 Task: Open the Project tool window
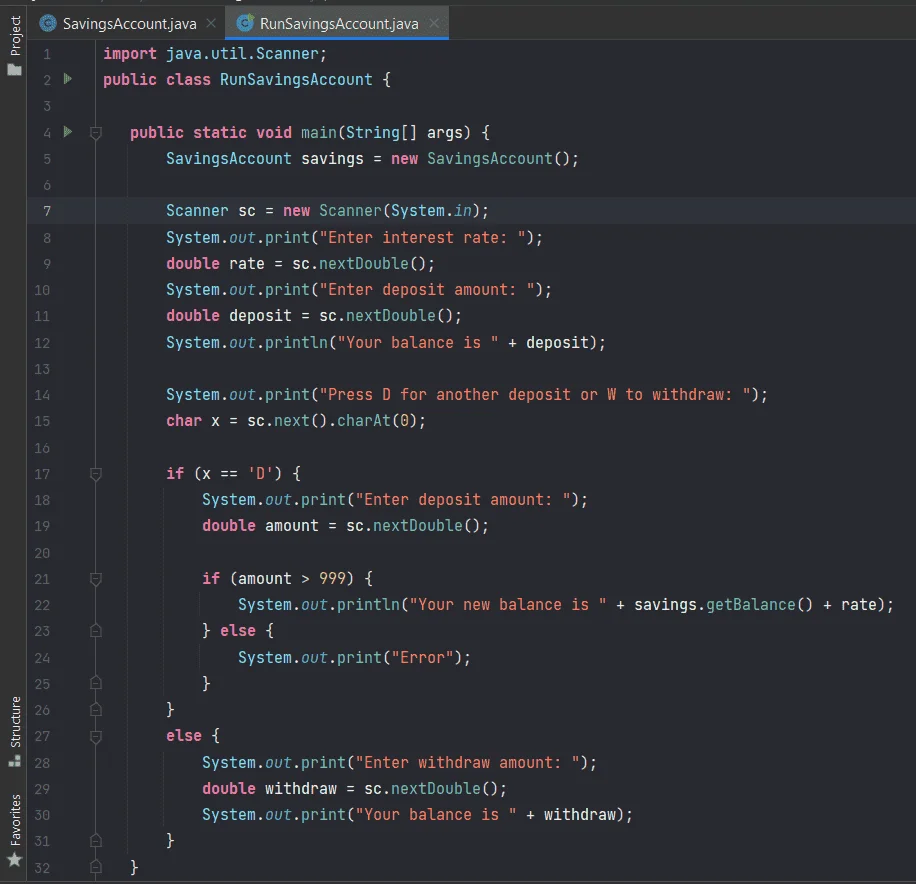pos(15,46)
